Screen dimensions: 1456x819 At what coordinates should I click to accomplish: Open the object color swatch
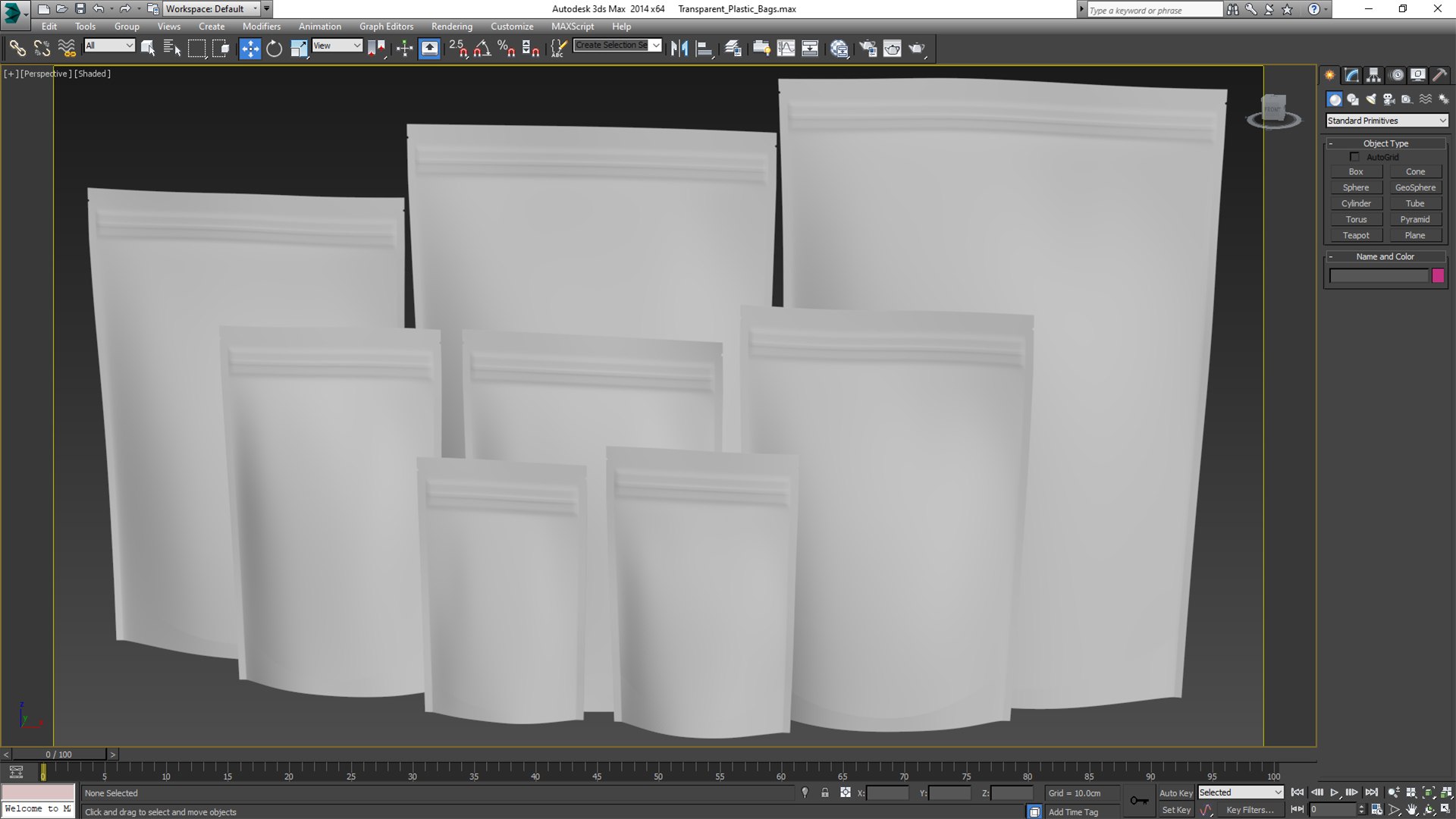coord(1438,276)
